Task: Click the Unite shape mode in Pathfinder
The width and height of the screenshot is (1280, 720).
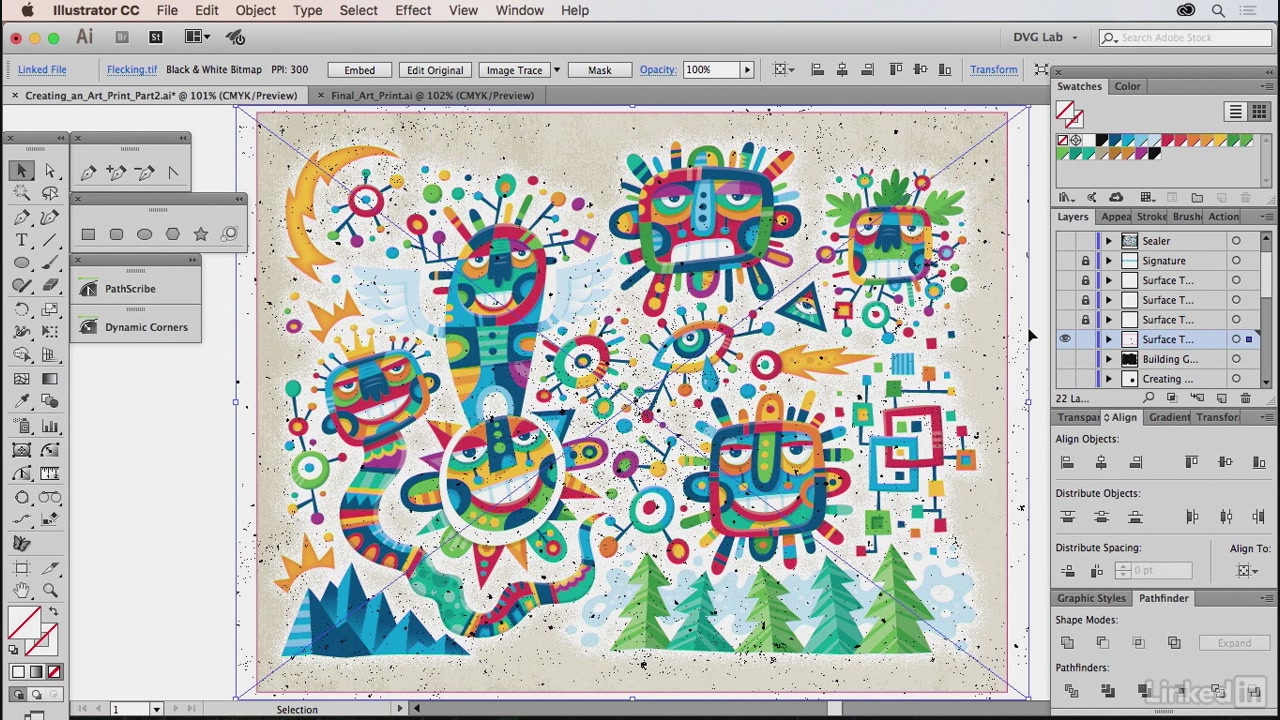Action: [x=1067, y=643]
